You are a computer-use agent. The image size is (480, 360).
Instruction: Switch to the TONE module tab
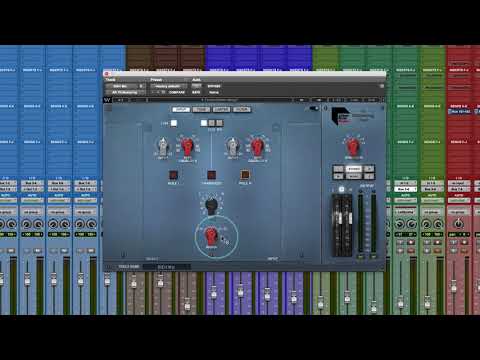[201, 109]
